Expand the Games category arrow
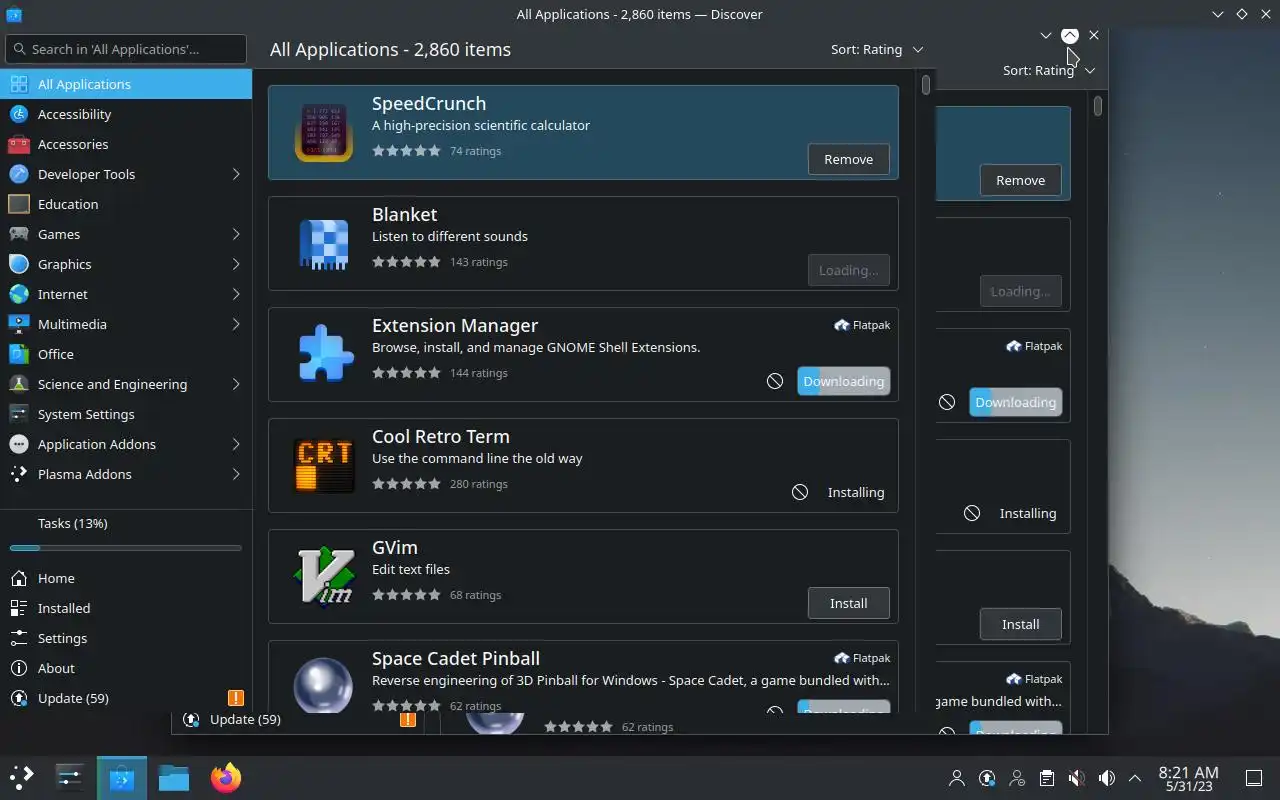The height and width of the screenshot is (800, 1280). click(236, 234)
